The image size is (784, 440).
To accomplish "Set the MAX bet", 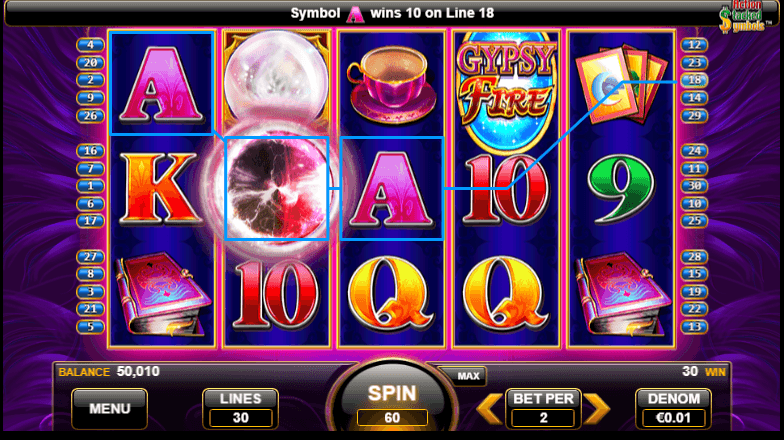I will [x=468, y=376].
